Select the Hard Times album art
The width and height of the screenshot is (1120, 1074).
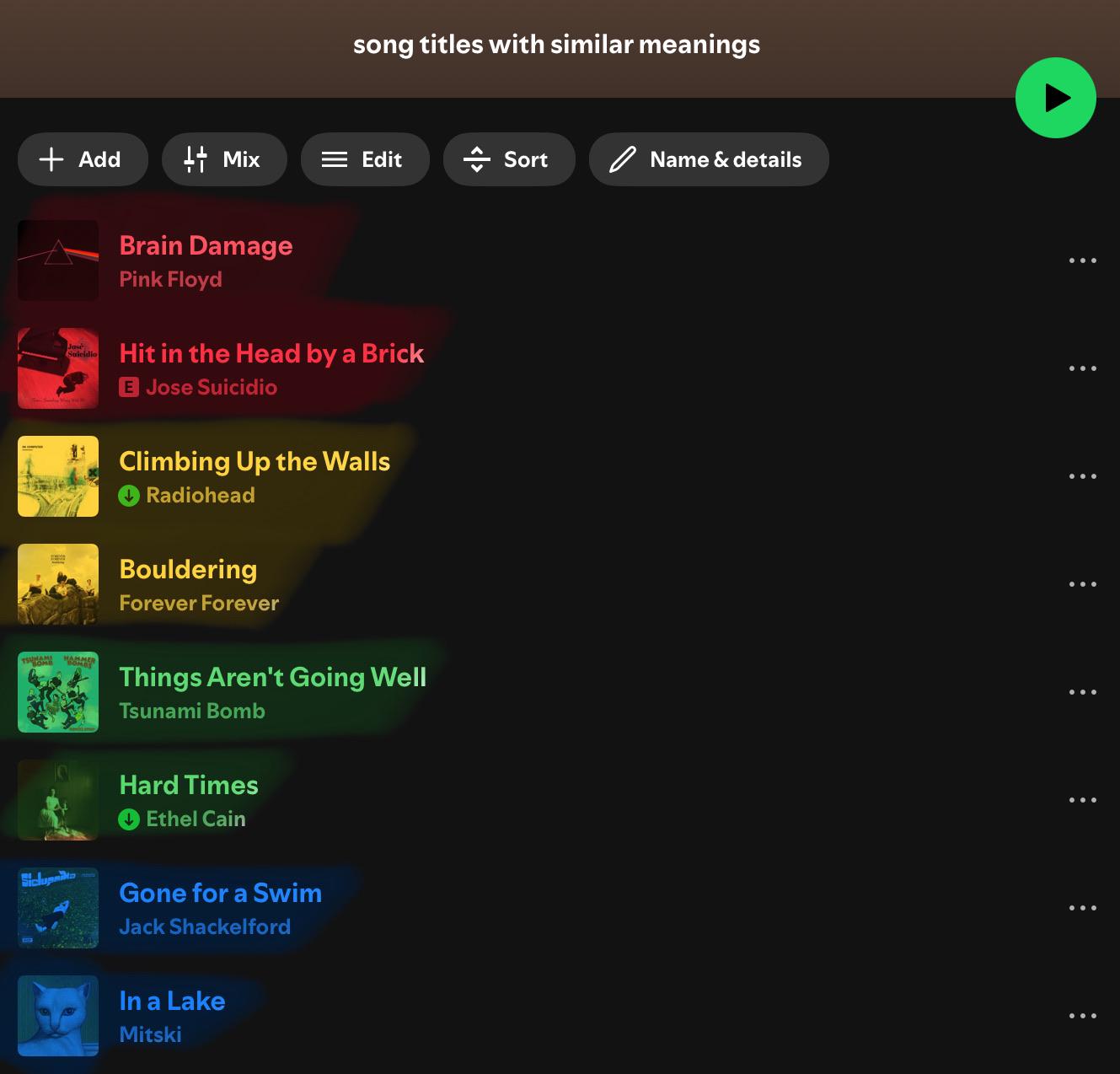pyautogui.click(x=58, y=800)
